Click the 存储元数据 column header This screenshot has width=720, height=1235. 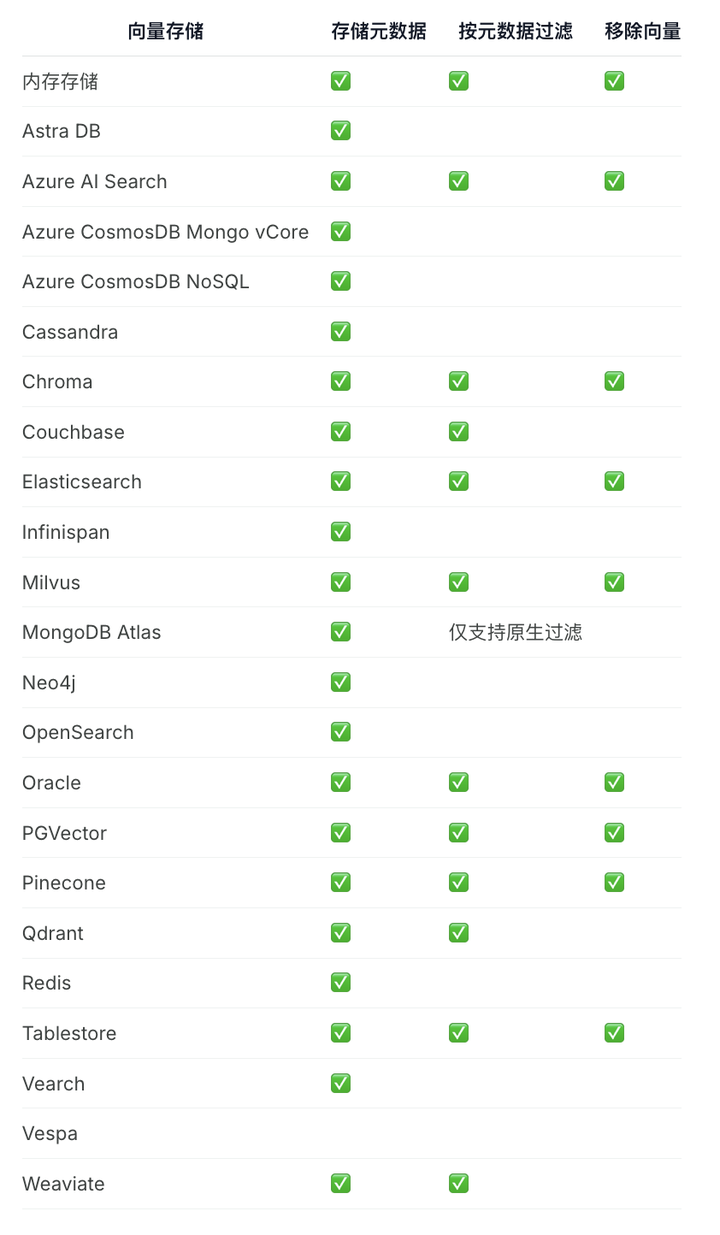click(x=379, y=31)
